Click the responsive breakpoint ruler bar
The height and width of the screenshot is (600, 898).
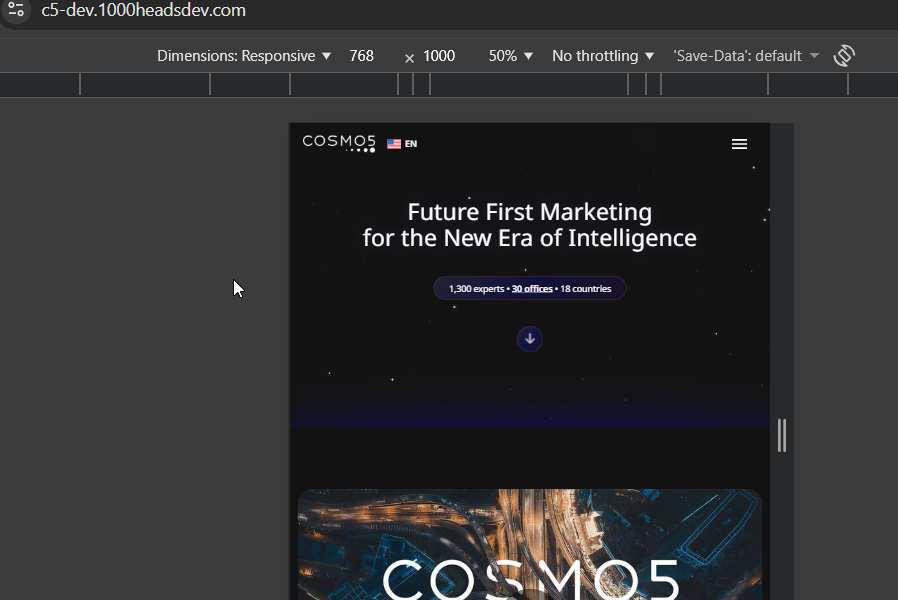tap(449, 84)
